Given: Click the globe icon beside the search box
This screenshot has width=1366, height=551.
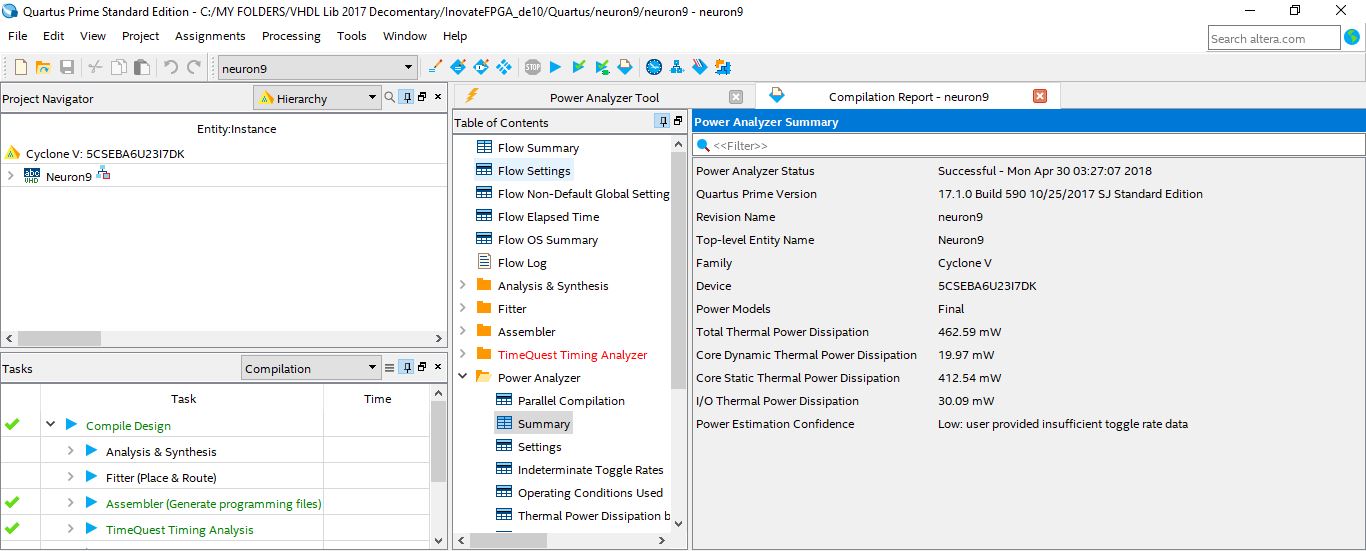Looking at the screenshot, I should [1352, 38].
